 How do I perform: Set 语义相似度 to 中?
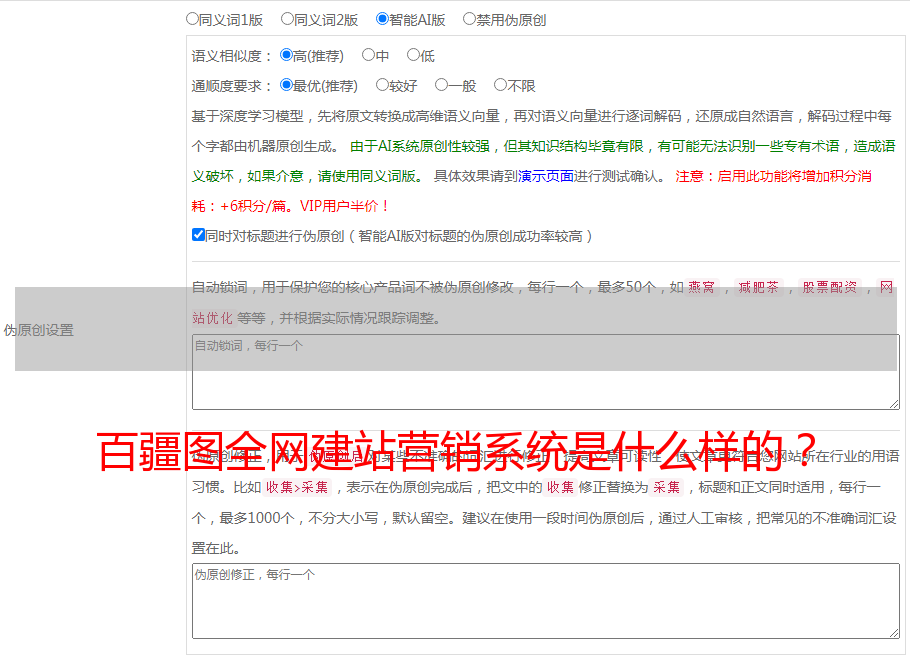(x=368, y=55)
